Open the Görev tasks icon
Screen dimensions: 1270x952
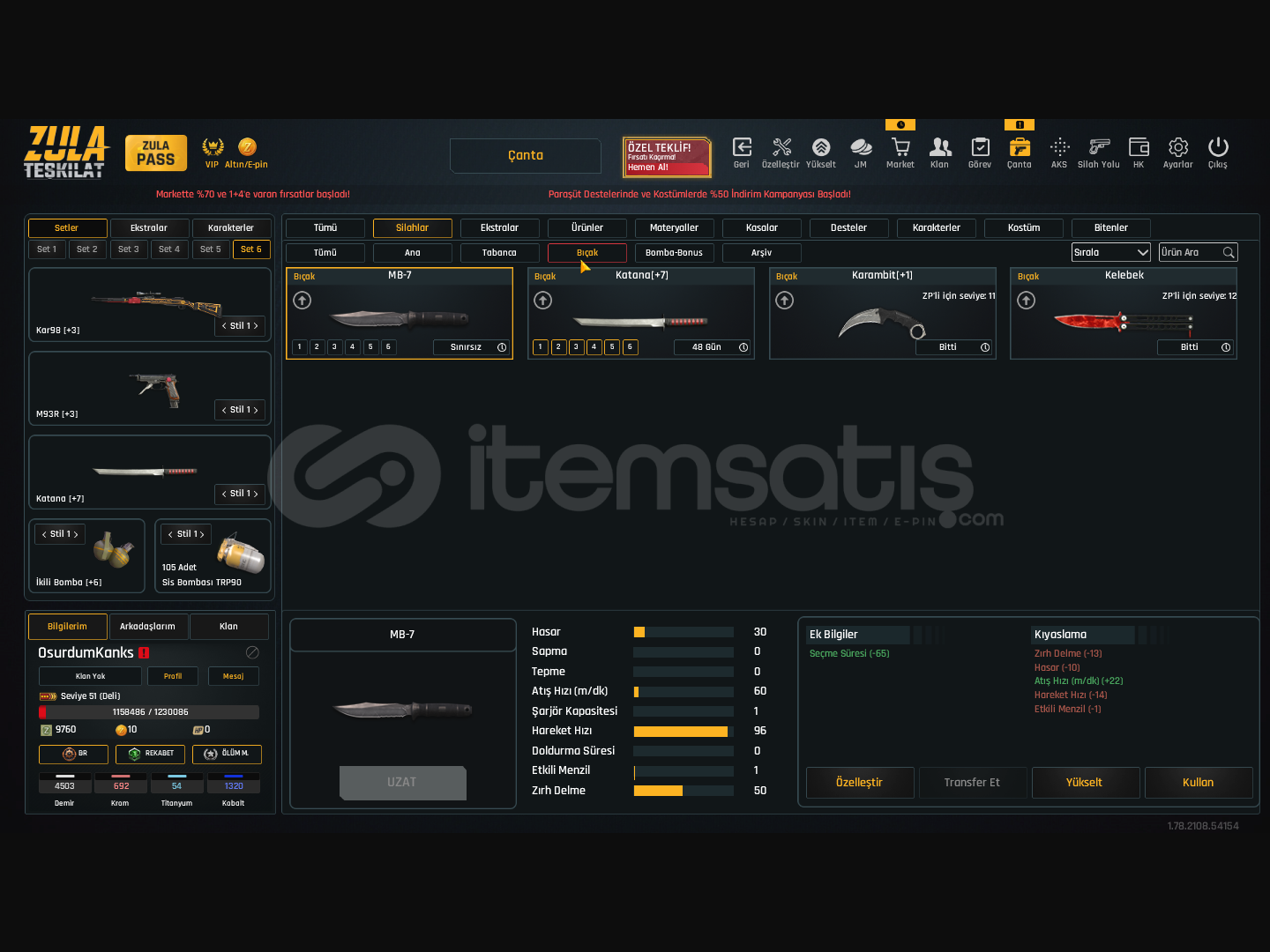pyautogui.click(x=980, y=147)
